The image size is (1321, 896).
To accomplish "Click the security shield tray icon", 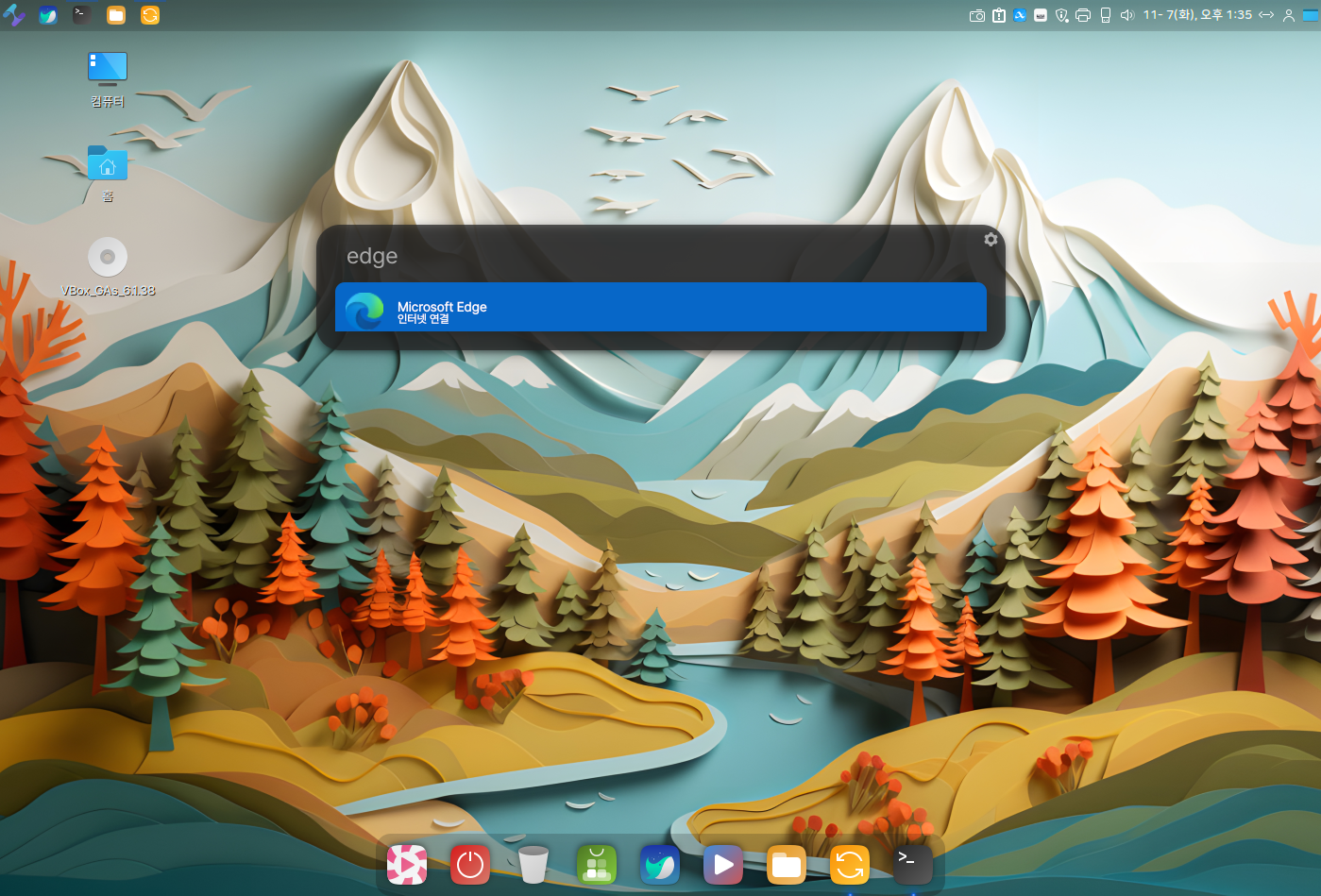I will [1061, 15].
